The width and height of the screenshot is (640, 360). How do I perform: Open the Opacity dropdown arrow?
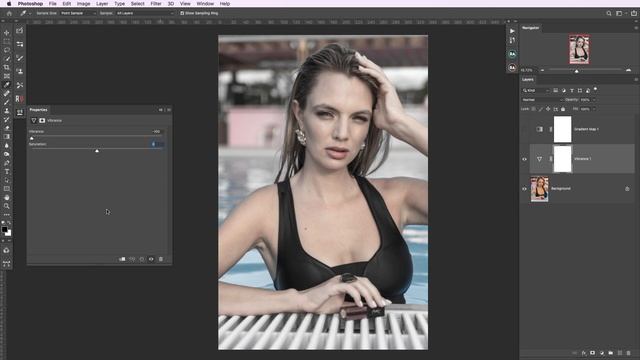(x=594, y=100)
